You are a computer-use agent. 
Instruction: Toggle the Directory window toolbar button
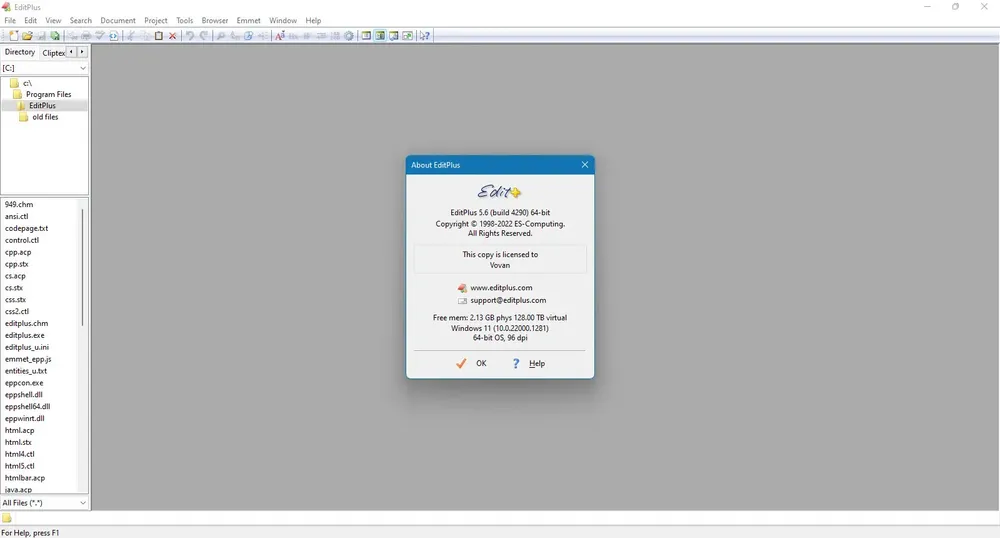point(380,36)
